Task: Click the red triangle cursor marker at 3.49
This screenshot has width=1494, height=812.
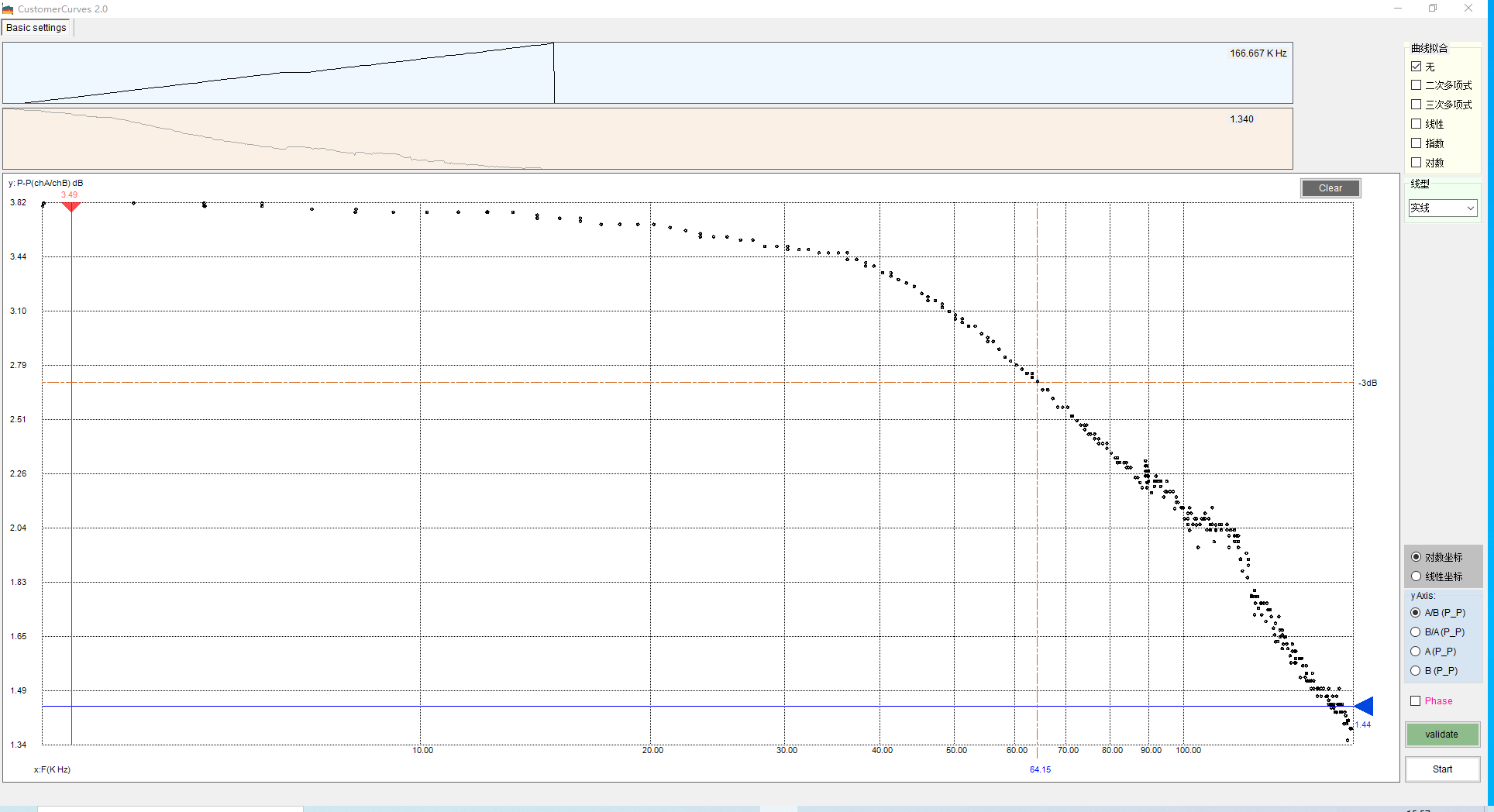Action: (x=71, y=207)
